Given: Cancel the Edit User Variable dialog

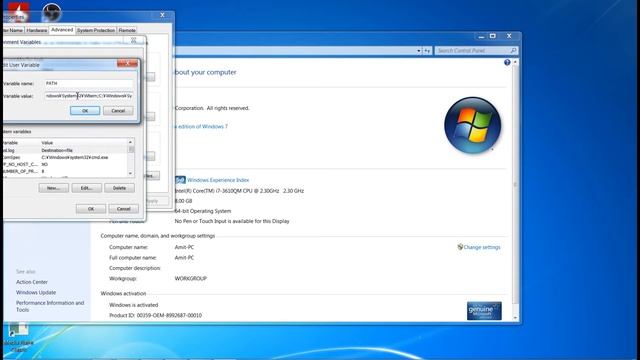Looking at the screenshot, I should click(x=118, y=111).
